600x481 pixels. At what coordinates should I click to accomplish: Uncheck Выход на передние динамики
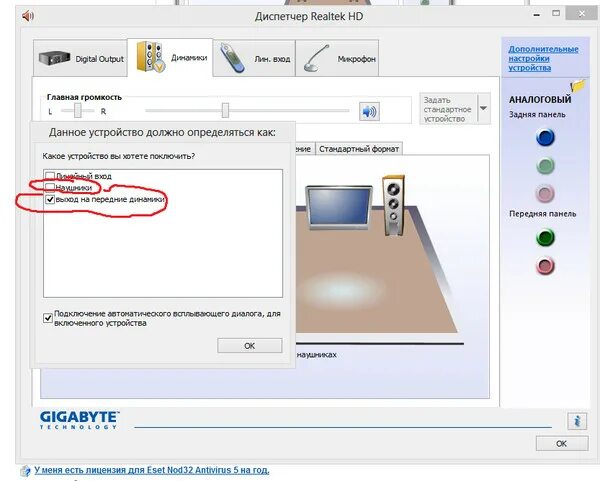pos(50,199)
